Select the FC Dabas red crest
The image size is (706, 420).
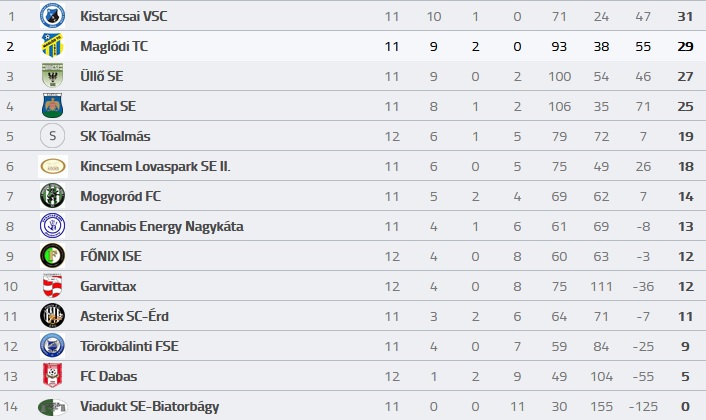pyautogui.click(x=52, y=375)
